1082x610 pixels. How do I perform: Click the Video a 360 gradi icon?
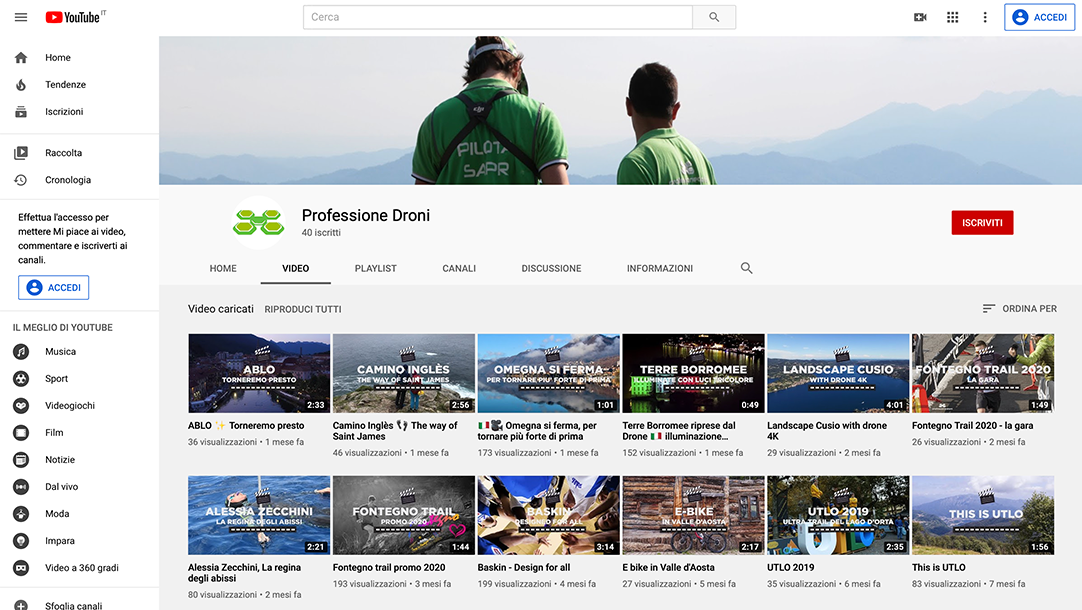pyautogui.click(x=21, y=567)
